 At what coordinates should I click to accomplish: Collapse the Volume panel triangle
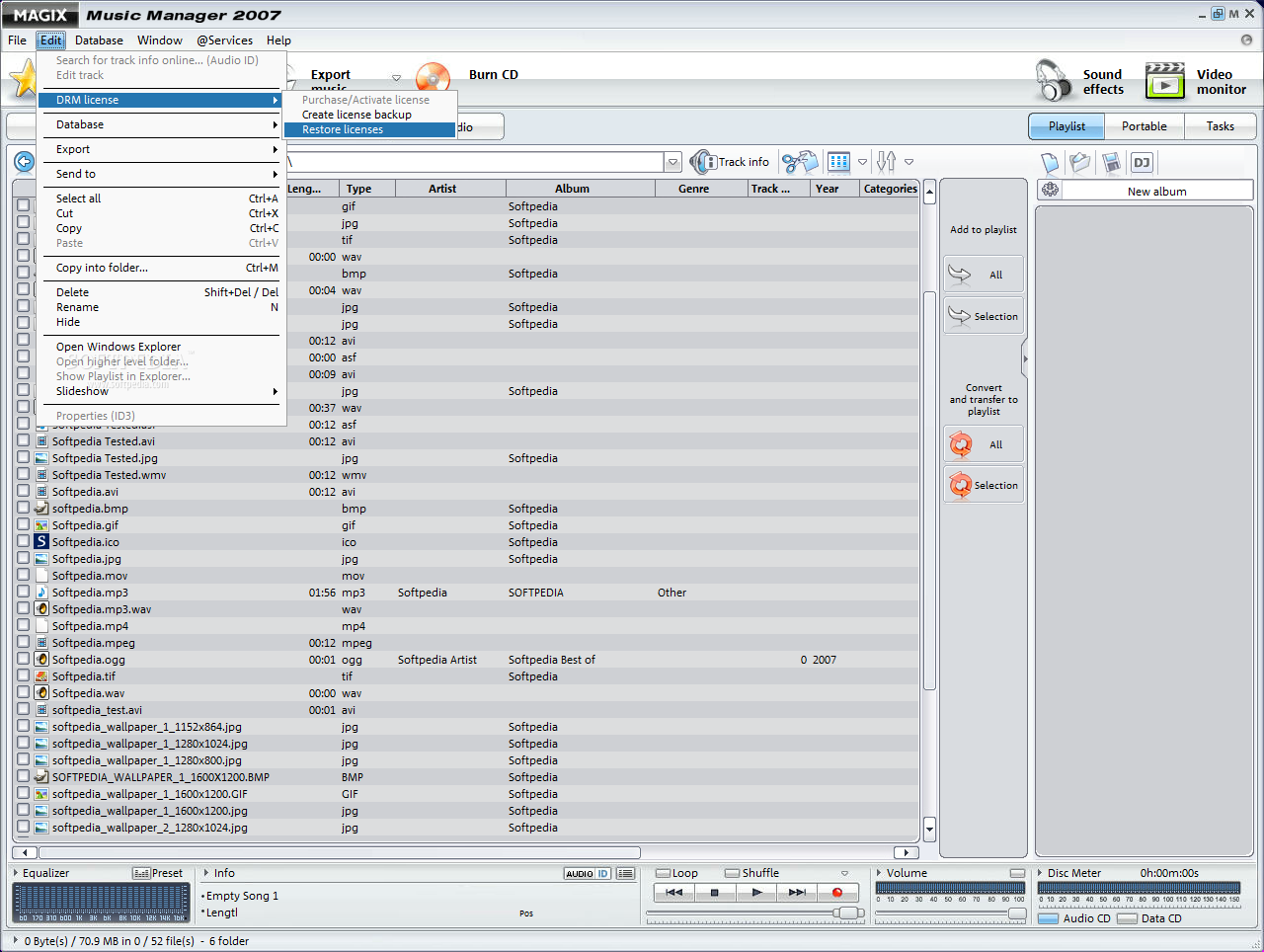pyautogui.click(x=879, y=873)
